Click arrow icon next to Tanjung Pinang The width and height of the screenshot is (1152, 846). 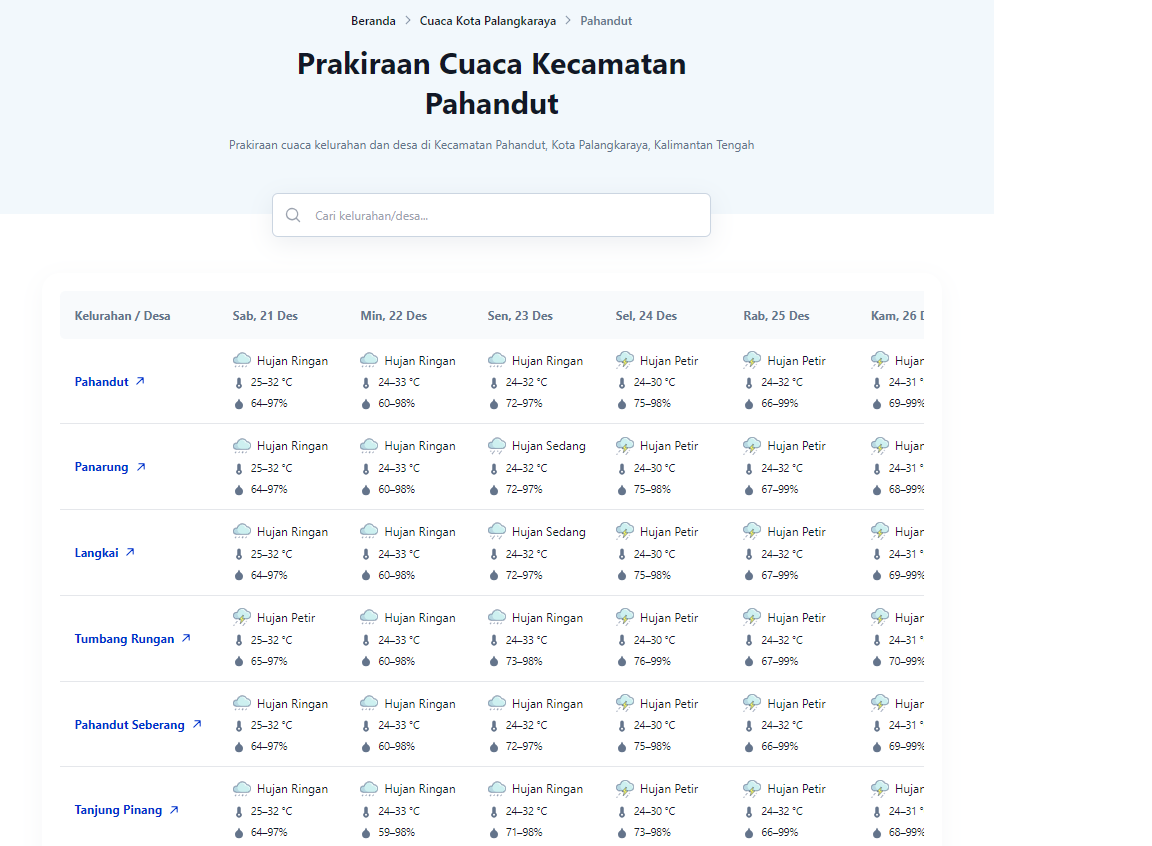click(x=174, y=810)
